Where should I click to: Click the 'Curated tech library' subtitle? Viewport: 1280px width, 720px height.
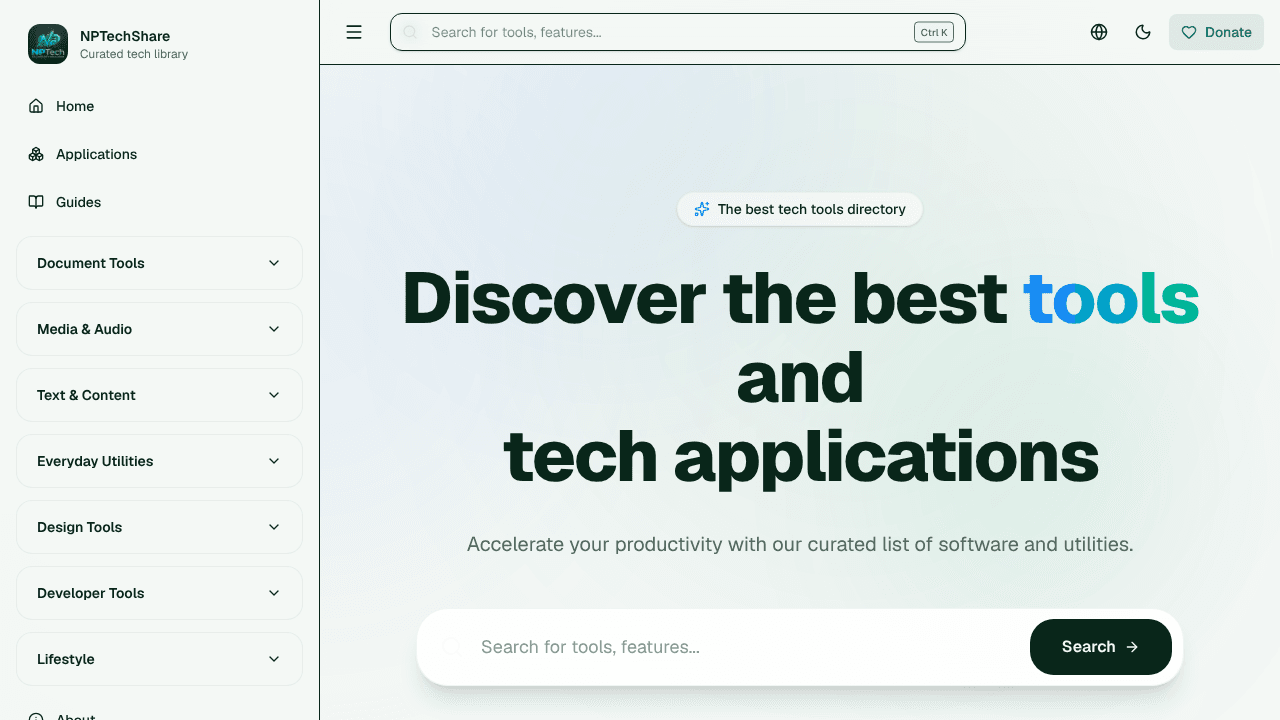[134, 54]
